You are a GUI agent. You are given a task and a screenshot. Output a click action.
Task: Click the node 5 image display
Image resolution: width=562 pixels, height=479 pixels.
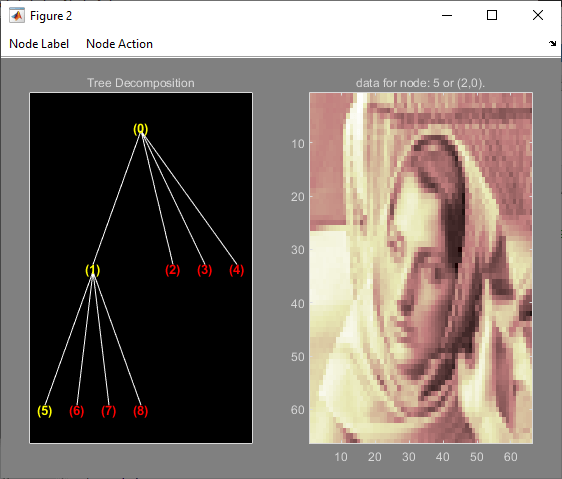pos(421,268)
